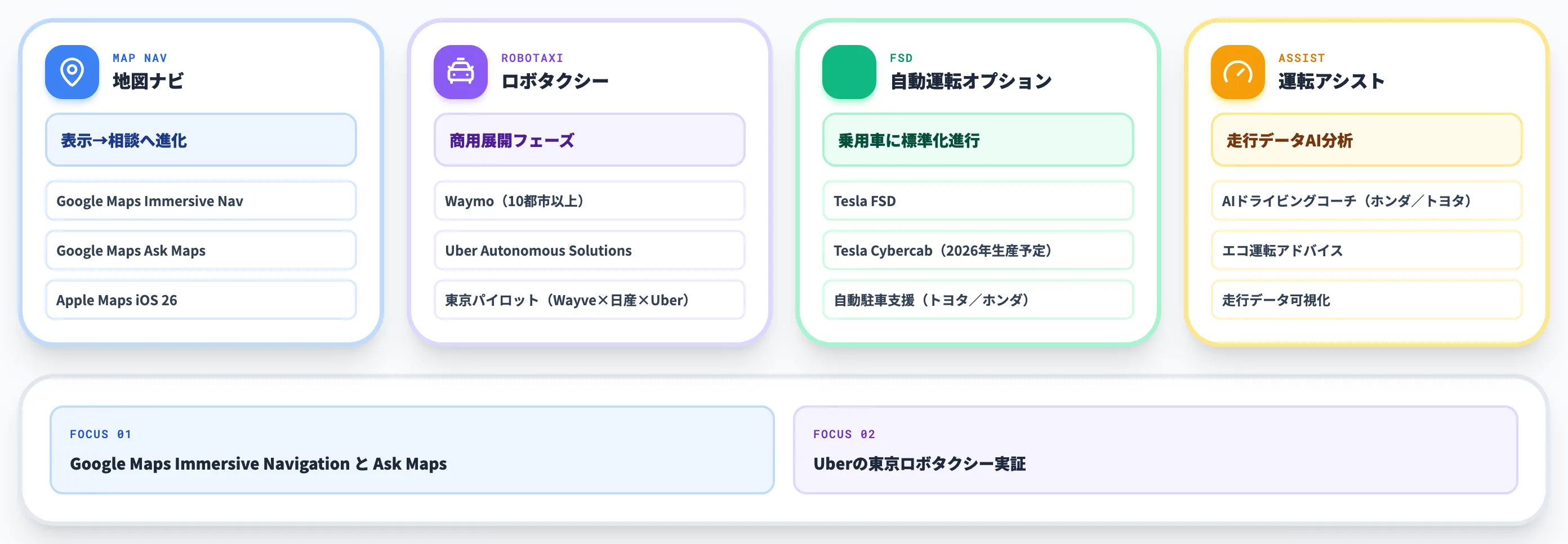Viewport: 1568px width, 544px height.
Task: Select 走行データ可視化 item
Action: pyautogui.click(x=1366, y=300)
